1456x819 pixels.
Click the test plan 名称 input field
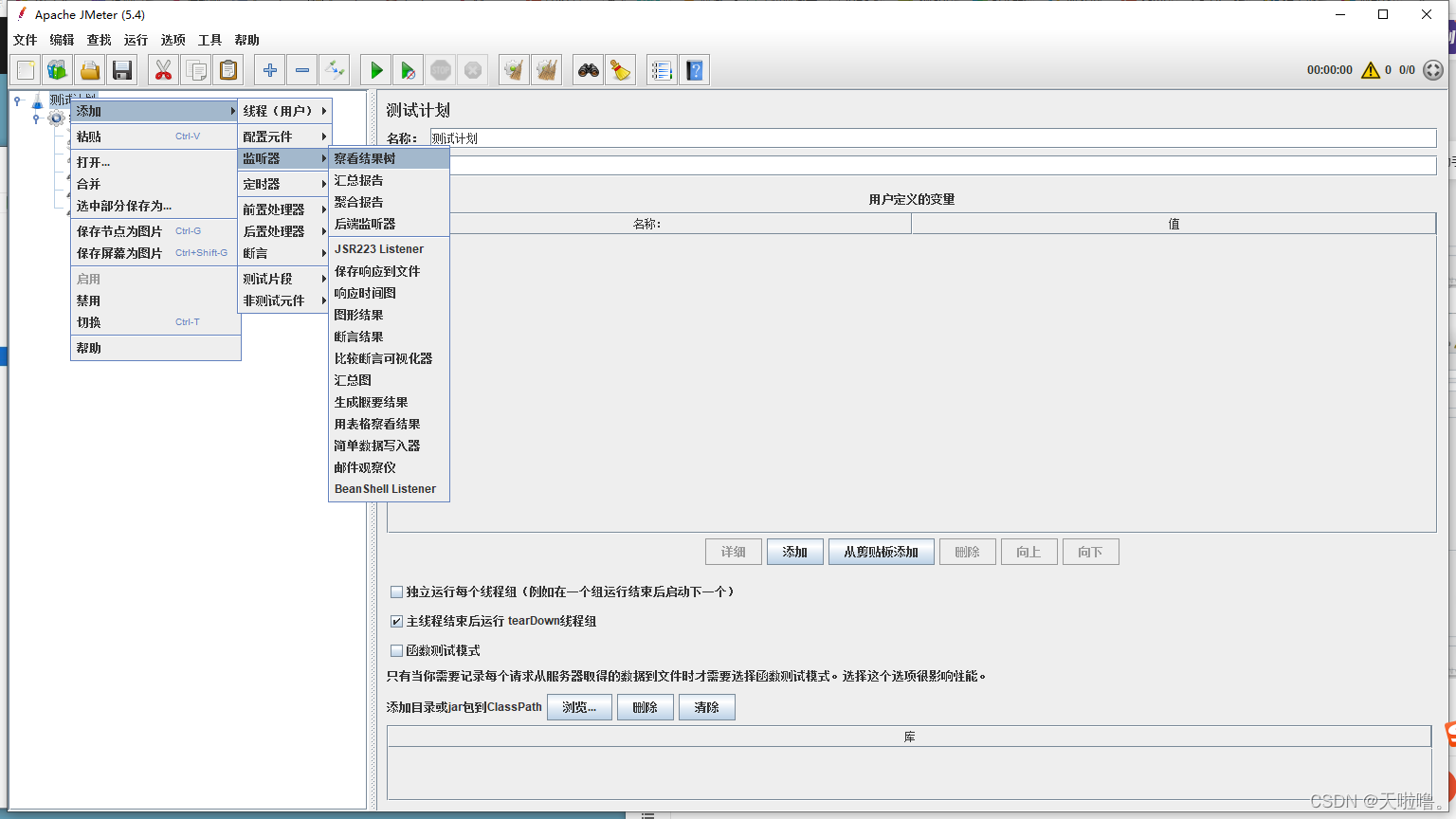pyautogui.click(x=933, y=138)
